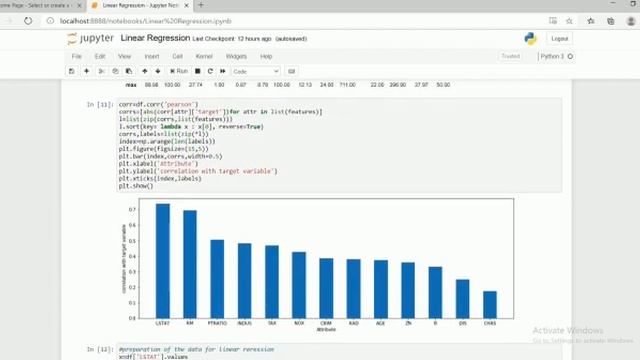This screenshot has width=640, height=360.
Task: Open browser collections icon
Action: 611,21
